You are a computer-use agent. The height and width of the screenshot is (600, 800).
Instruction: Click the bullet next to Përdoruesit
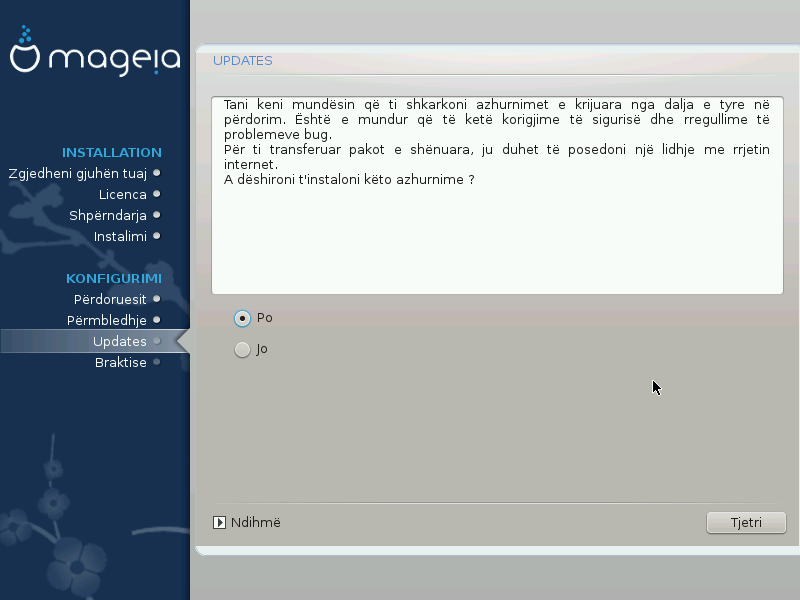pos(157,299)
